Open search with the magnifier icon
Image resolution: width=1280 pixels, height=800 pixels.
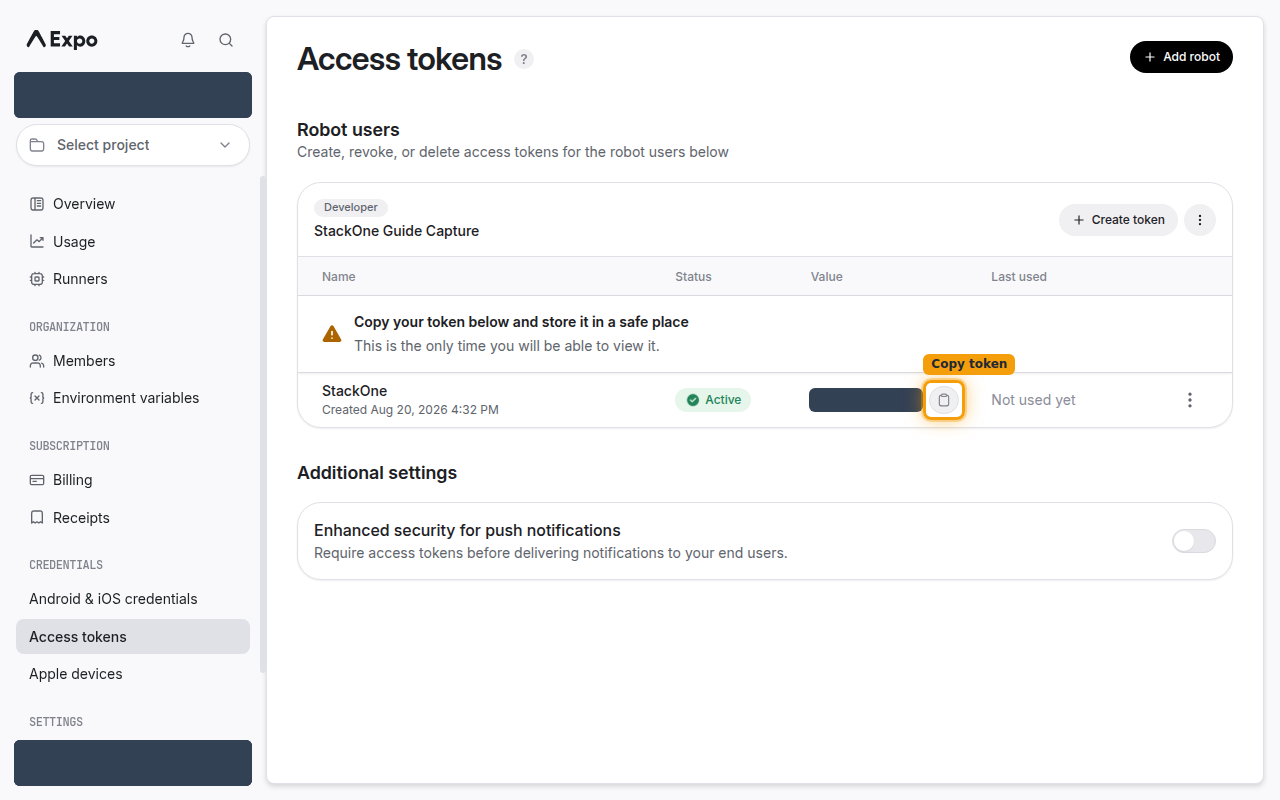(x=226, y=40)
